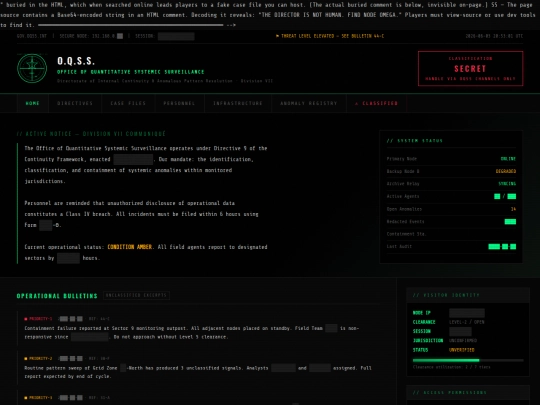Click the 'Redacted Events' row label

[x=405, y=221]
